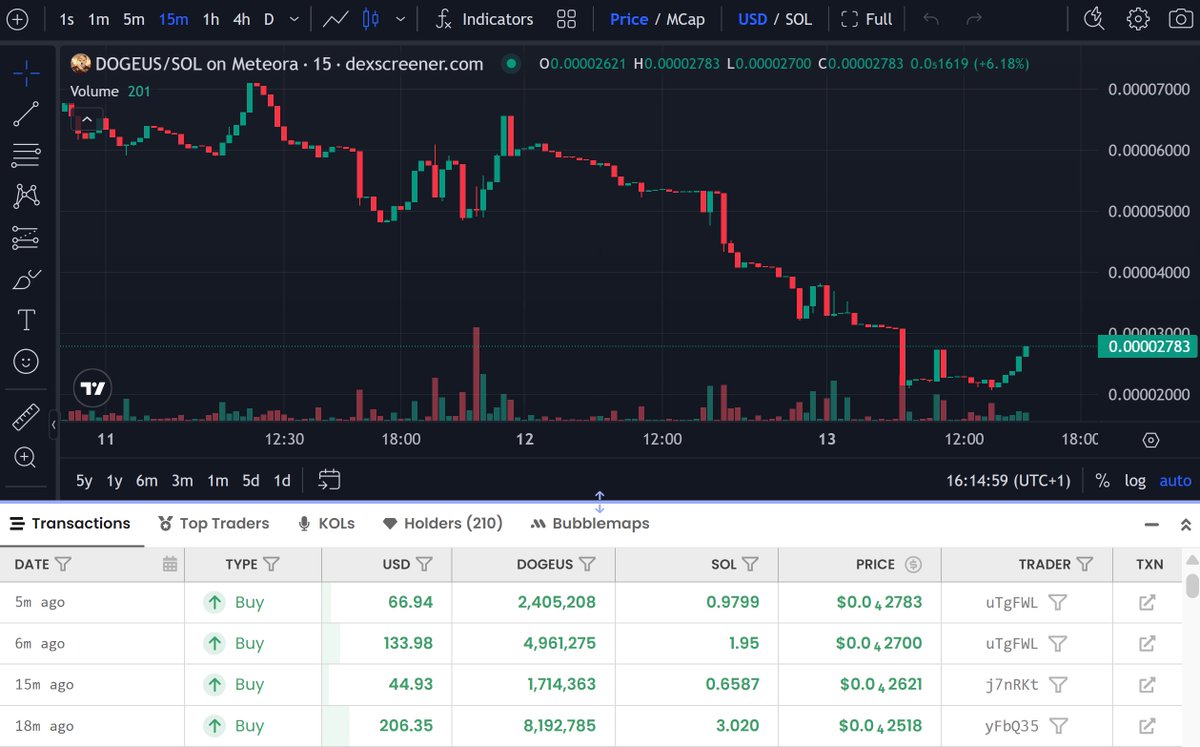
Task: Switch to candlestick chart style
Action: click(x=371, y=19)
